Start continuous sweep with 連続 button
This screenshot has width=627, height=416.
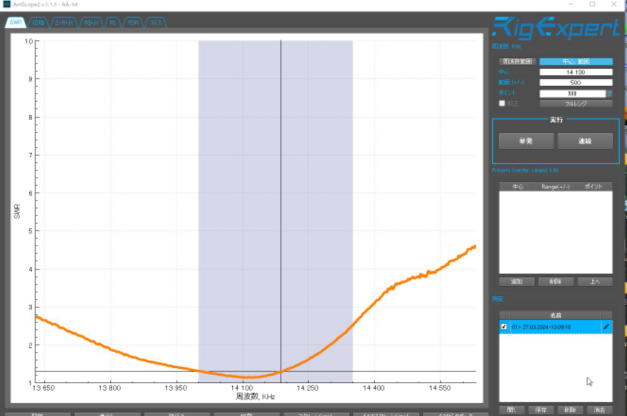585,142
